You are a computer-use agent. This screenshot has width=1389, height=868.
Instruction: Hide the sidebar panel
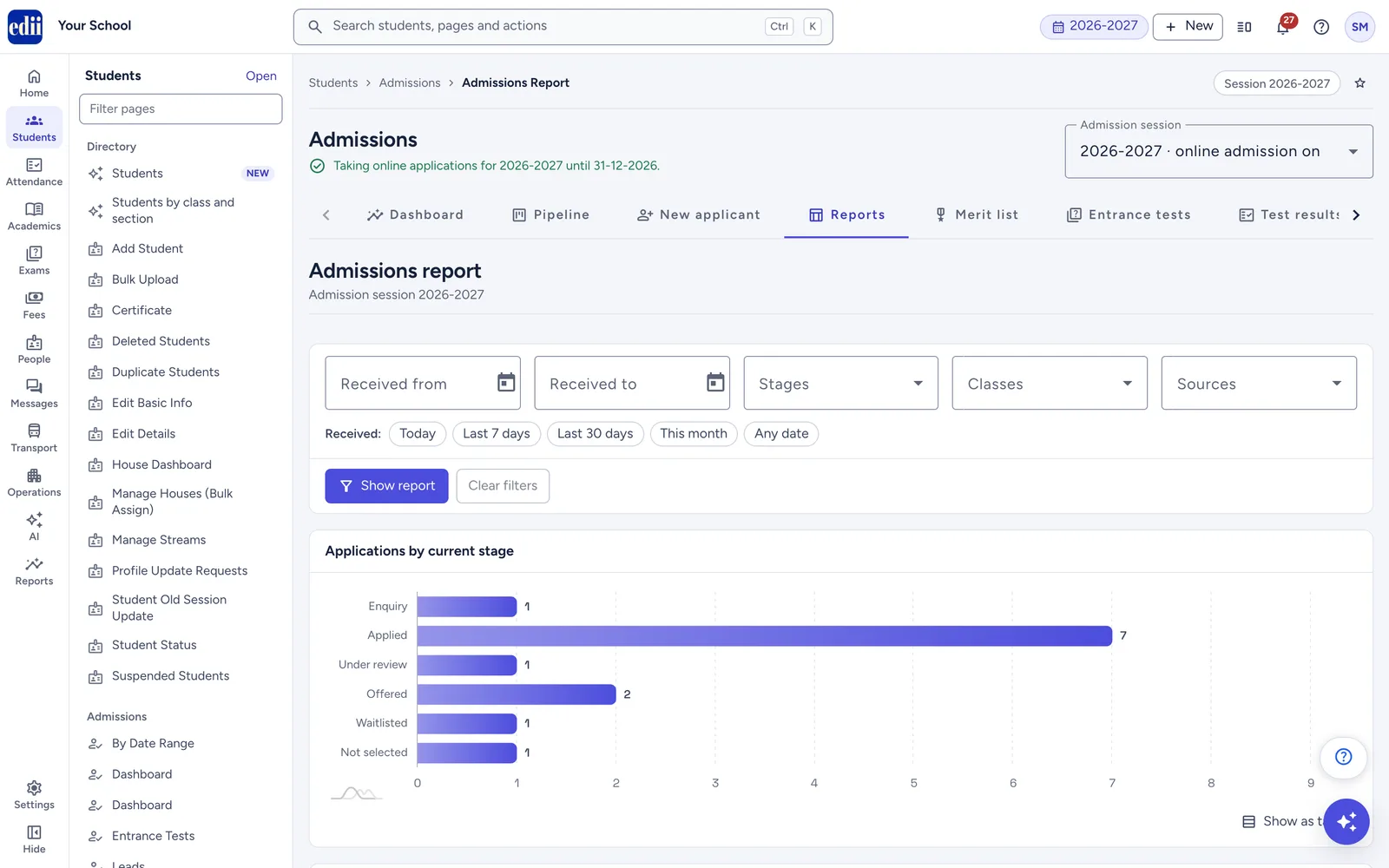(34, 839)
